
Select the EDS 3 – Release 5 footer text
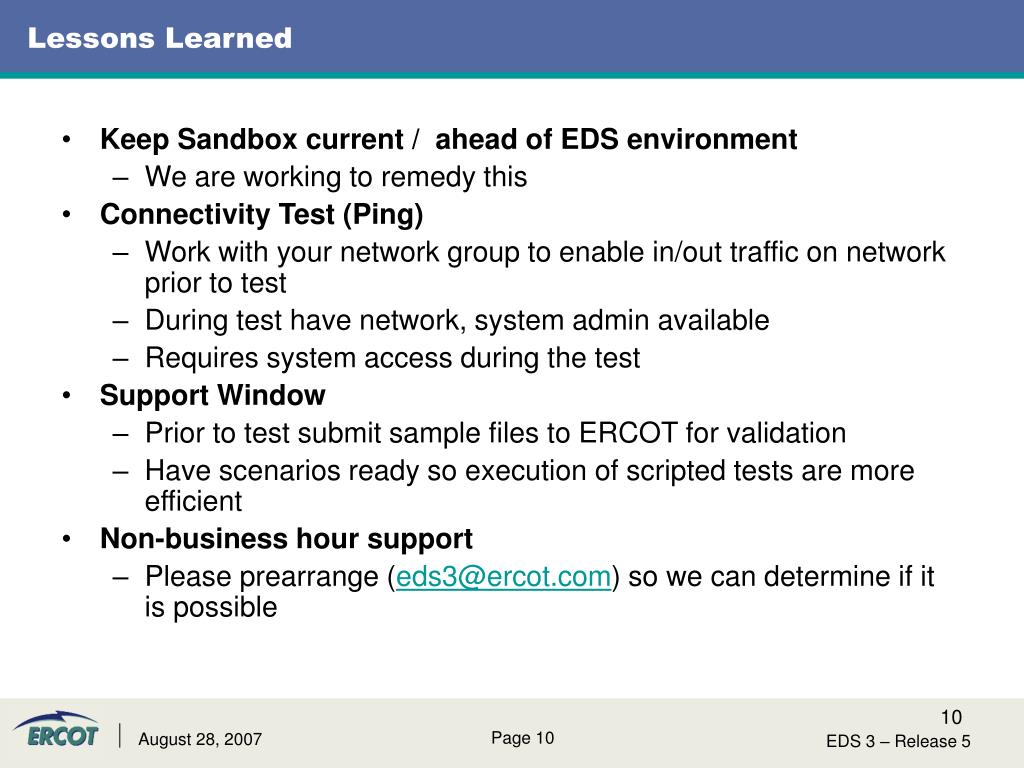[x=898, y=741]
